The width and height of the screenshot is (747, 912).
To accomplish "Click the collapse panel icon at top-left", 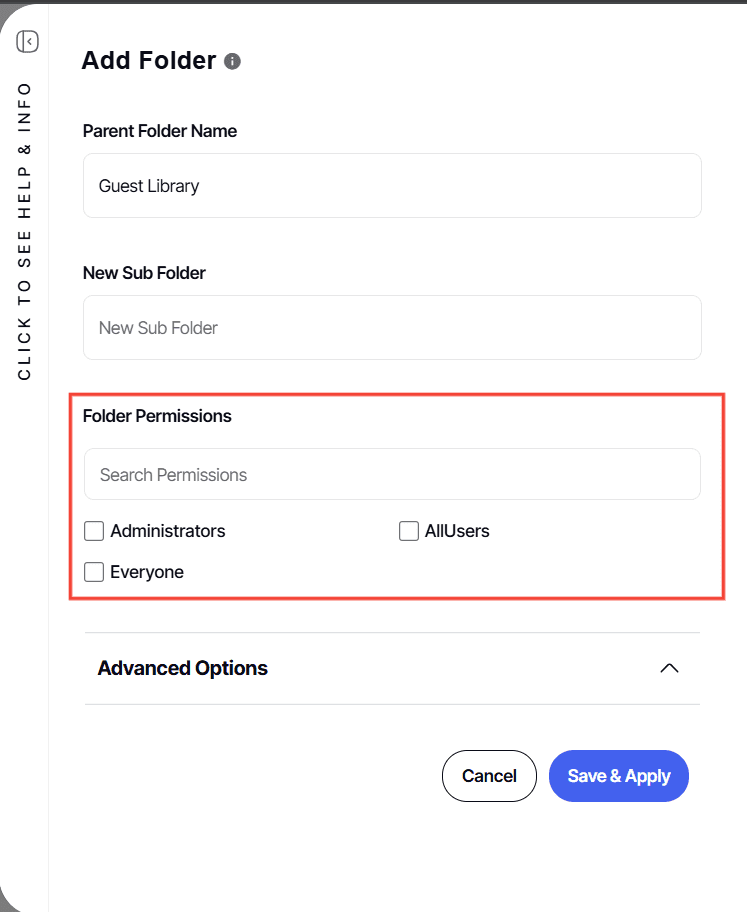I will pyautogui.click(x=27, y=41).
